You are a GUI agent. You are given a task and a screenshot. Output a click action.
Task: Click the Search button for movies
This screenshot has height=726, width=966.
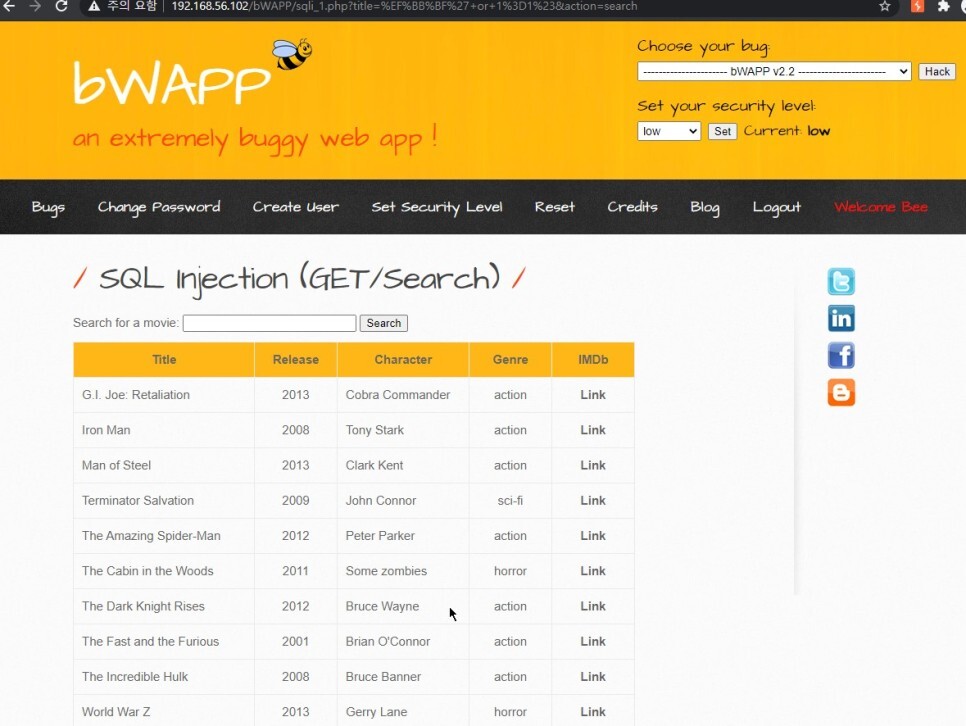(x=383, y=323)
